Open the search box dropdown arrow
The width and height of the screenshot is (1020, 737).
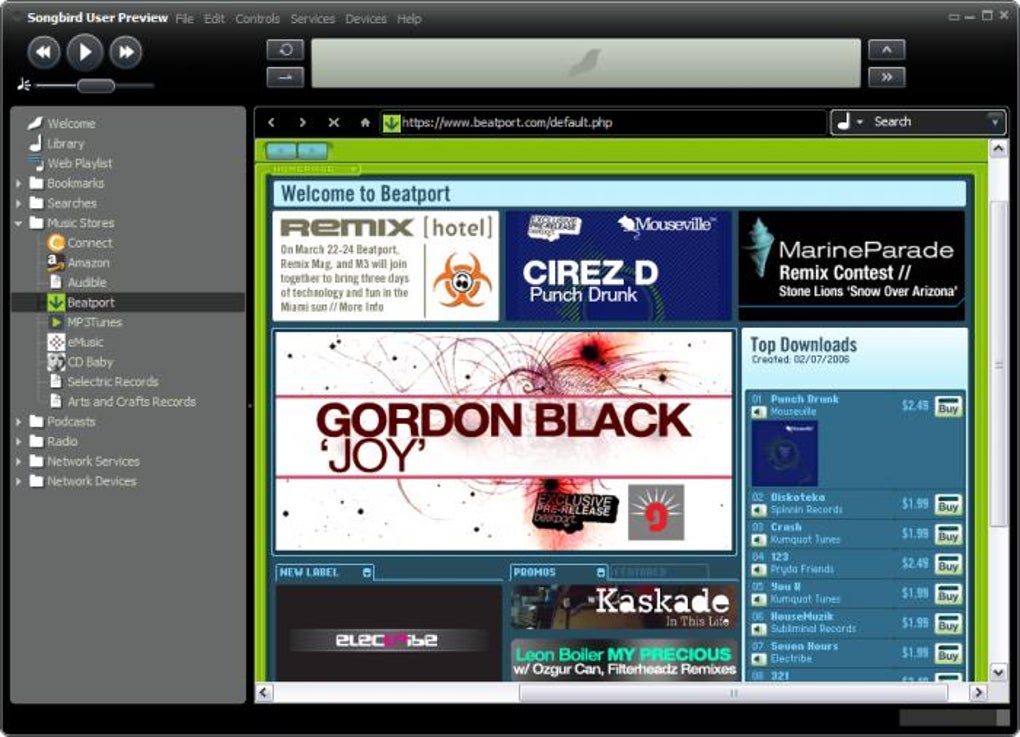(x=995, y=121)
